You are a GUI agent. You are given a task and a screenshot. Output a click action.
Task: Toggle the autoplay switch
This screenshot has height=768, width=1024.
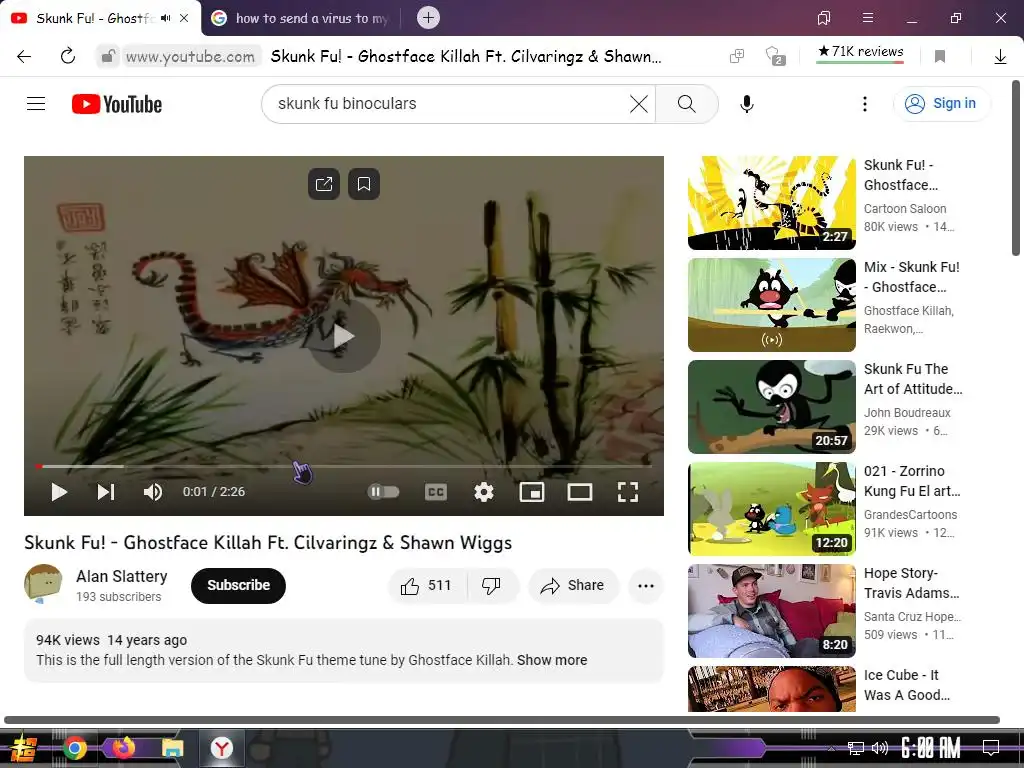[383, 492]
